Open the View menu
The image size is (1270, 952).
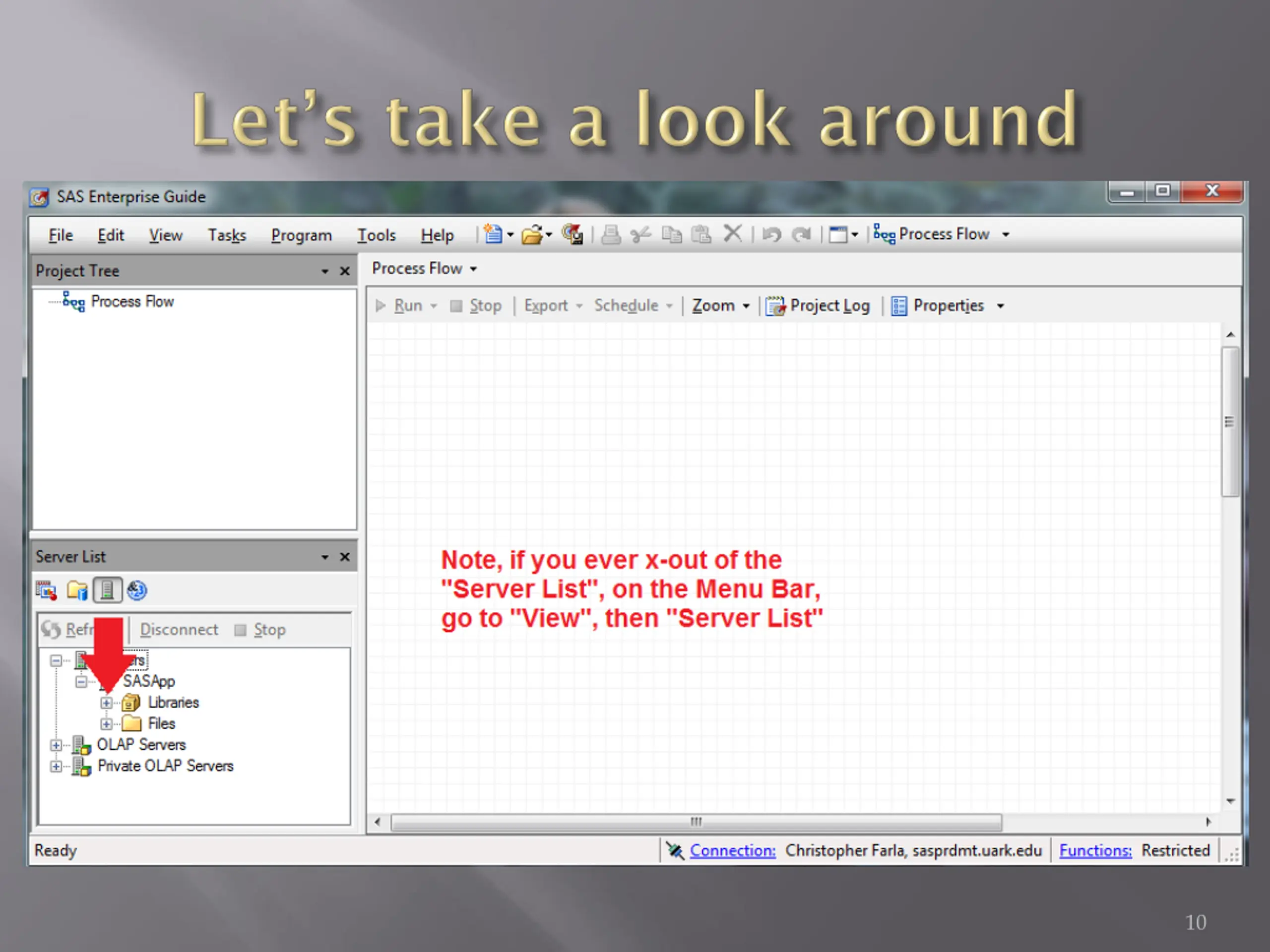[166, 236]
